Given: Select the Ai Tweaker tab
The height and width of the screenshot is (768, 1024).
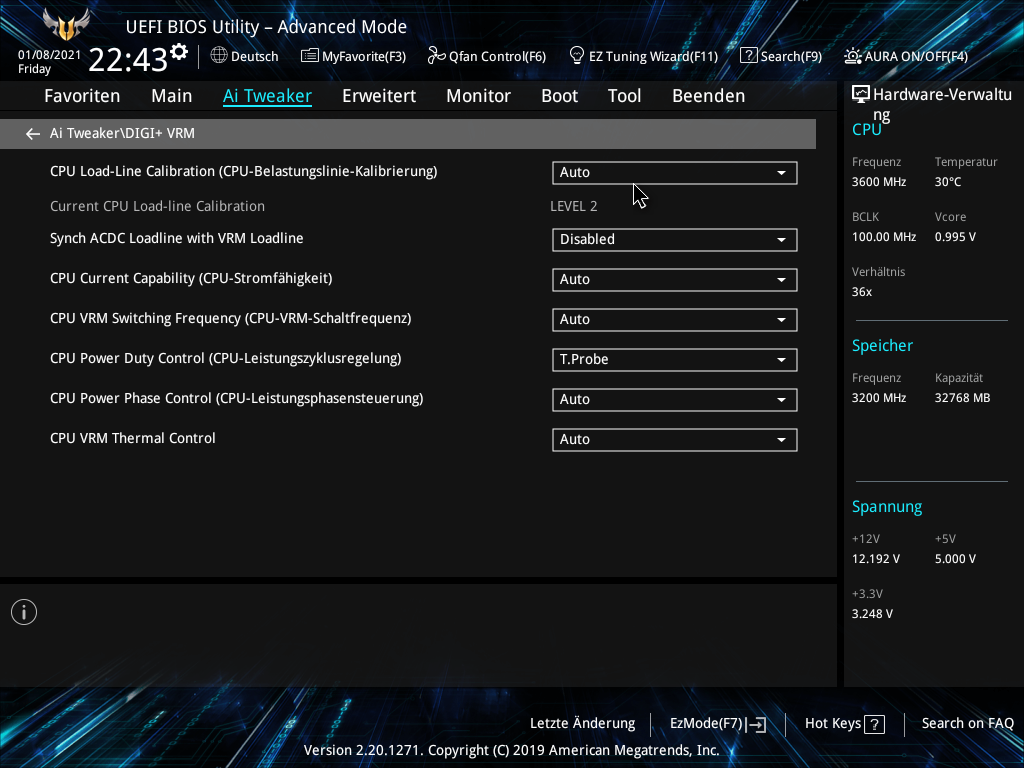Looking at the screenshot, I should click(x=267, y=96).
